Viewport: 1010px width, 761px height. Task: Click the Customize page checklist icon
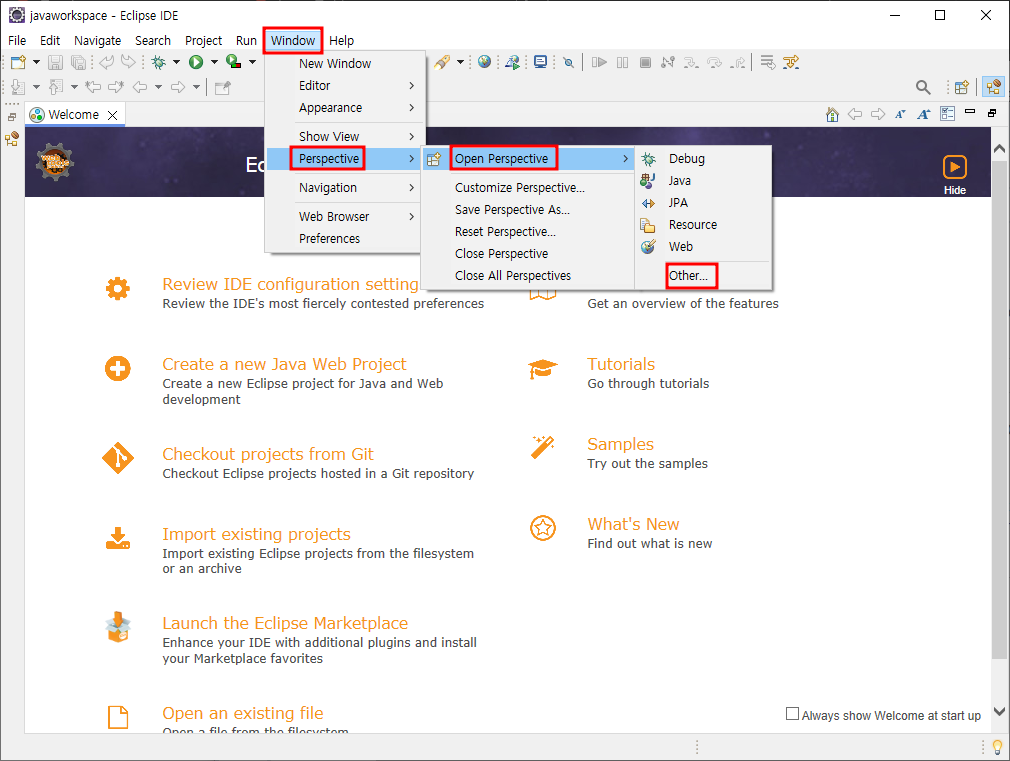(x=947, y=114)
